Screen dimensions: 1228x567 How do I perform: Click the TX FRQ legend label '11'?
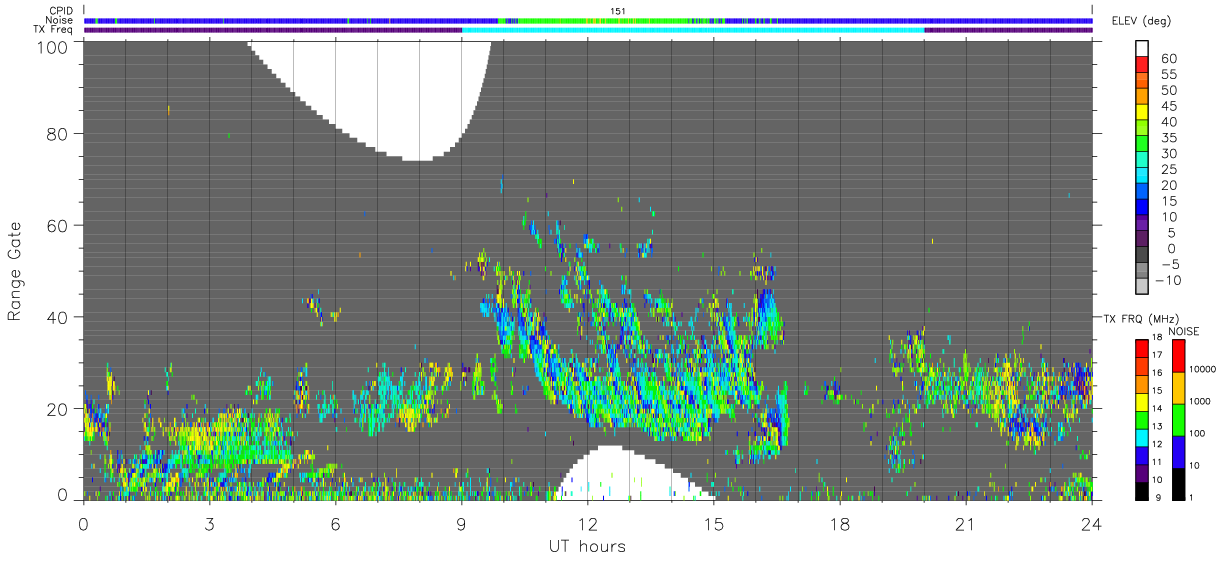click(1157, 462)
